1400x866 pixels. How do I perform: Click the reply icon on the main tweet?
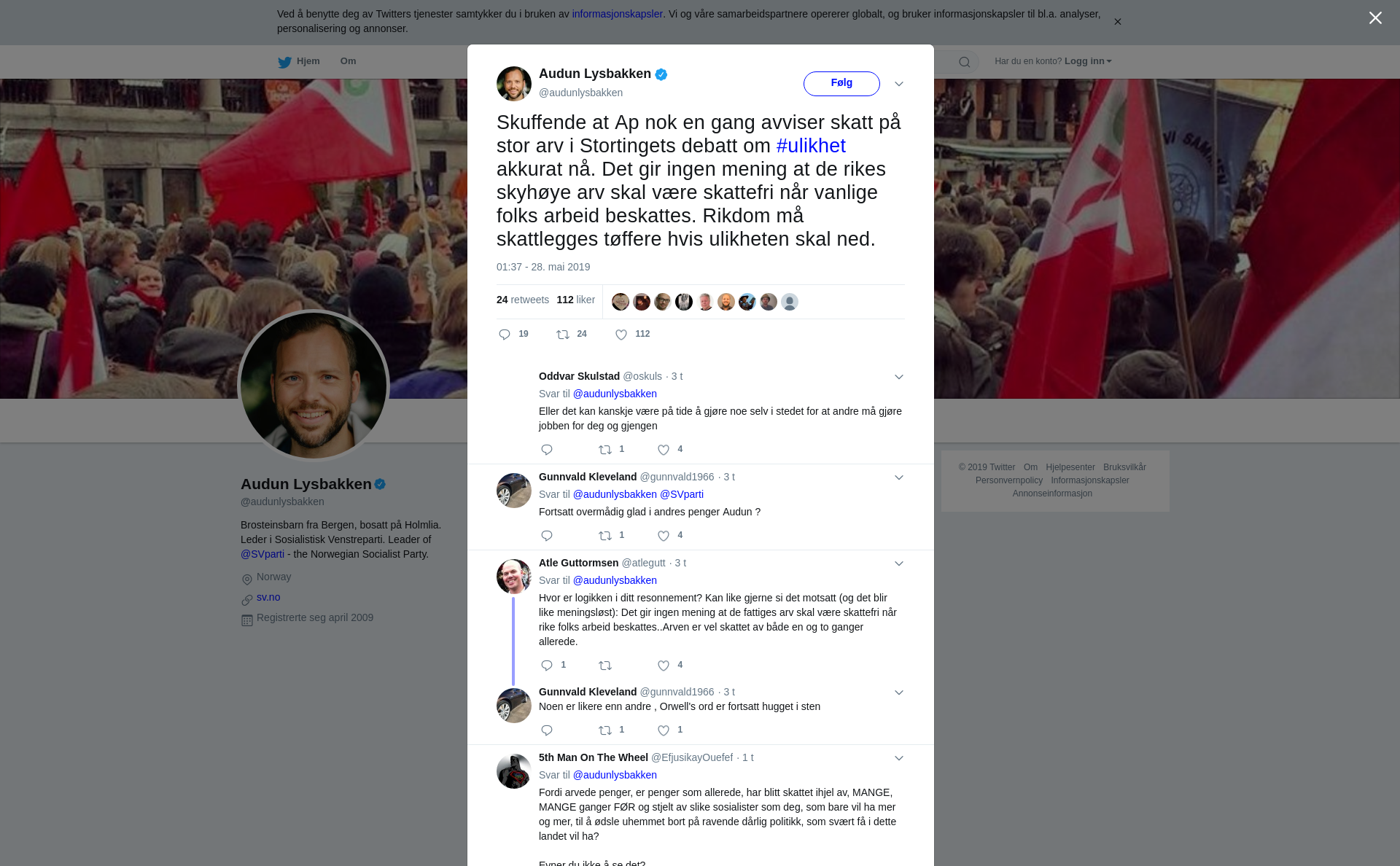click(x=505, y=335)
